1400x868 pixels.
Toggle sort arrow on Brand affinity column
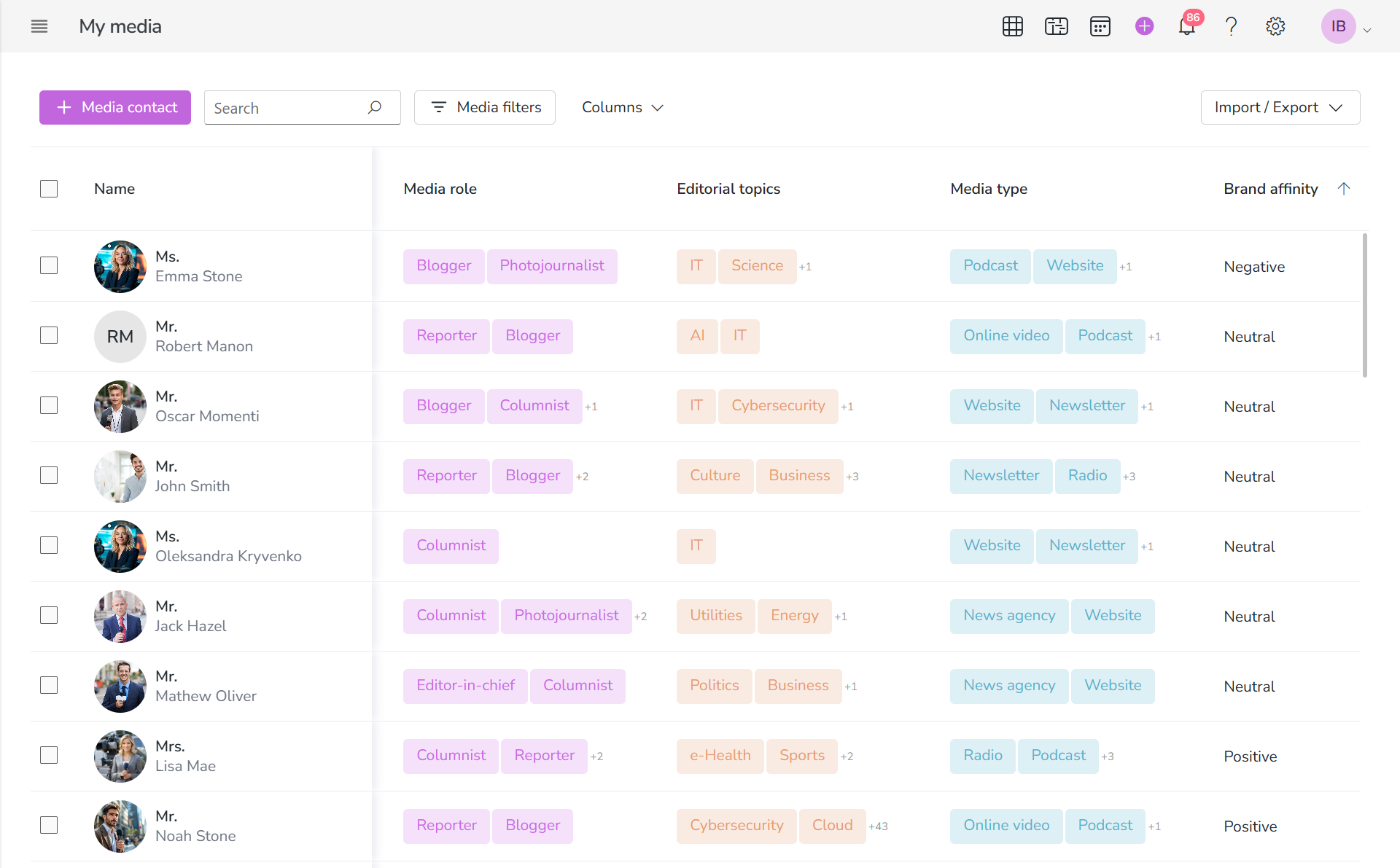[1344, 189]
